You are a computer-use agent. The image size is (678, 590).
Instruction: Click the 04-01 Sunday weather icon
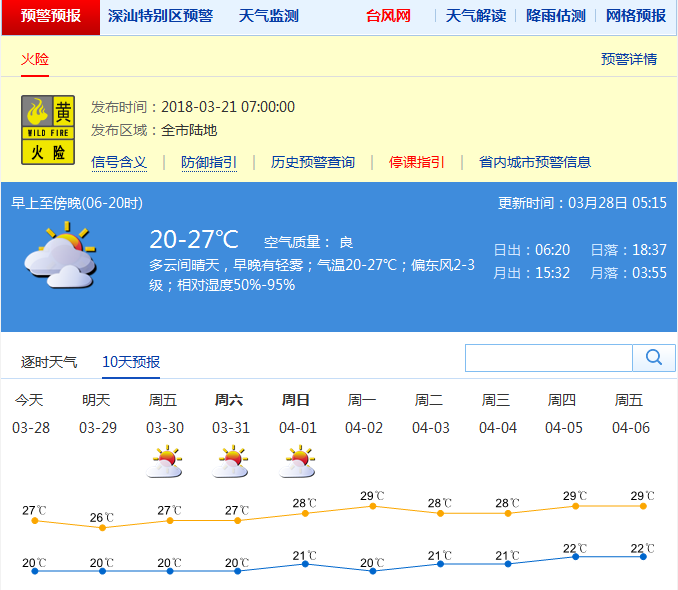pos(297,462)
